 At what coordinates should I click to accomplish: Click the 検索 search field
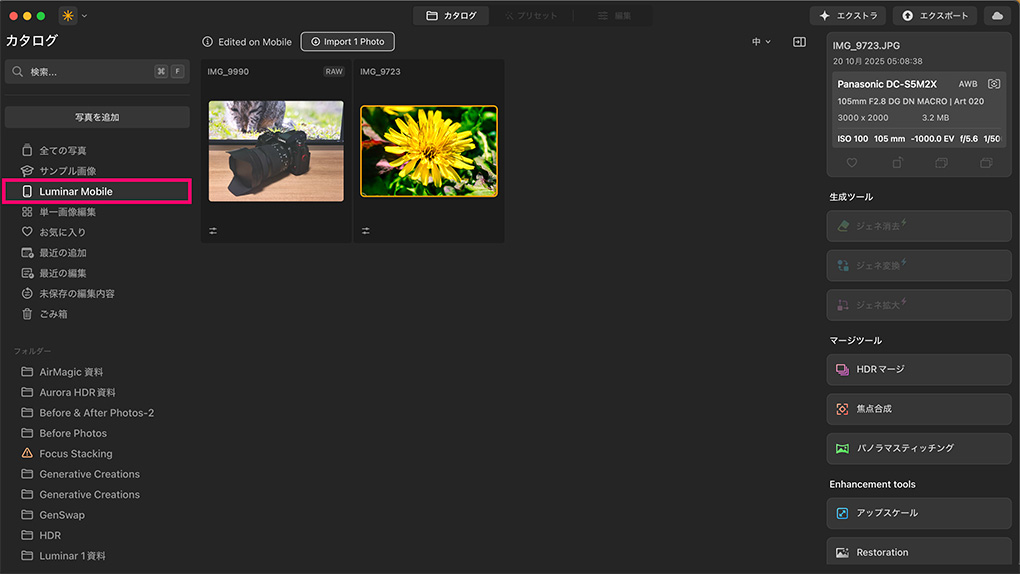pos(80,72)
